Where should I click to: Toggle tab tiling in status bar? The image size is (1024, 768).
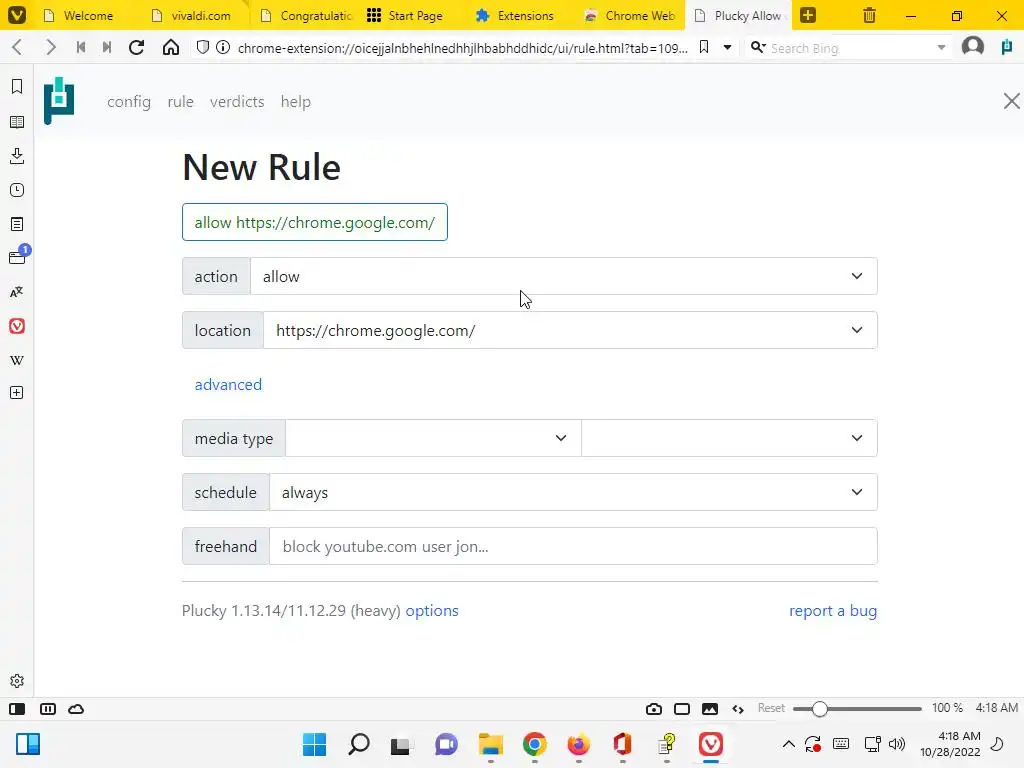tap(48, 709)
